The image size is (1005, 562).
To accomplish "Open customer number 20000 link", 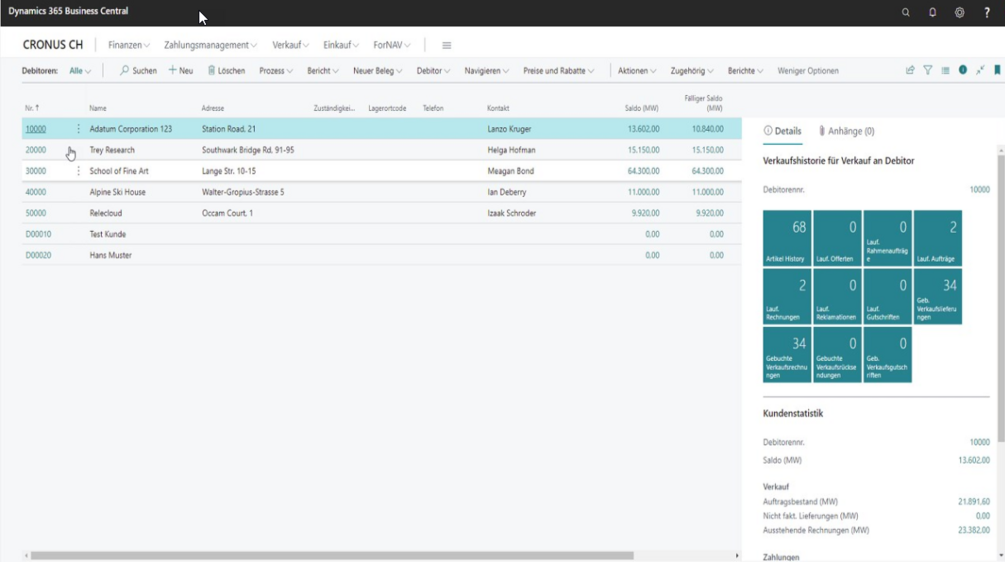I will click(36, 150).
